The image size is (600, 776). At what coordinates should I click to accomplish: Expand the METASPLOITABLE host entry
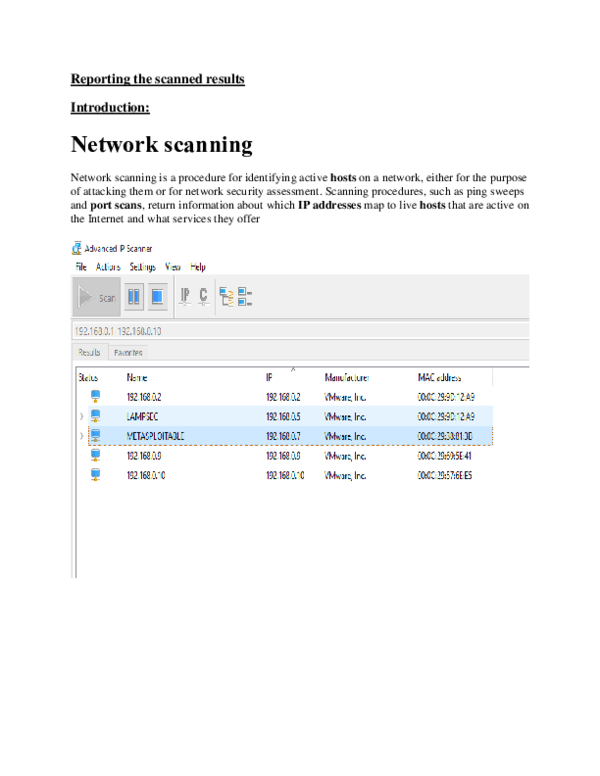pos(81,436)
